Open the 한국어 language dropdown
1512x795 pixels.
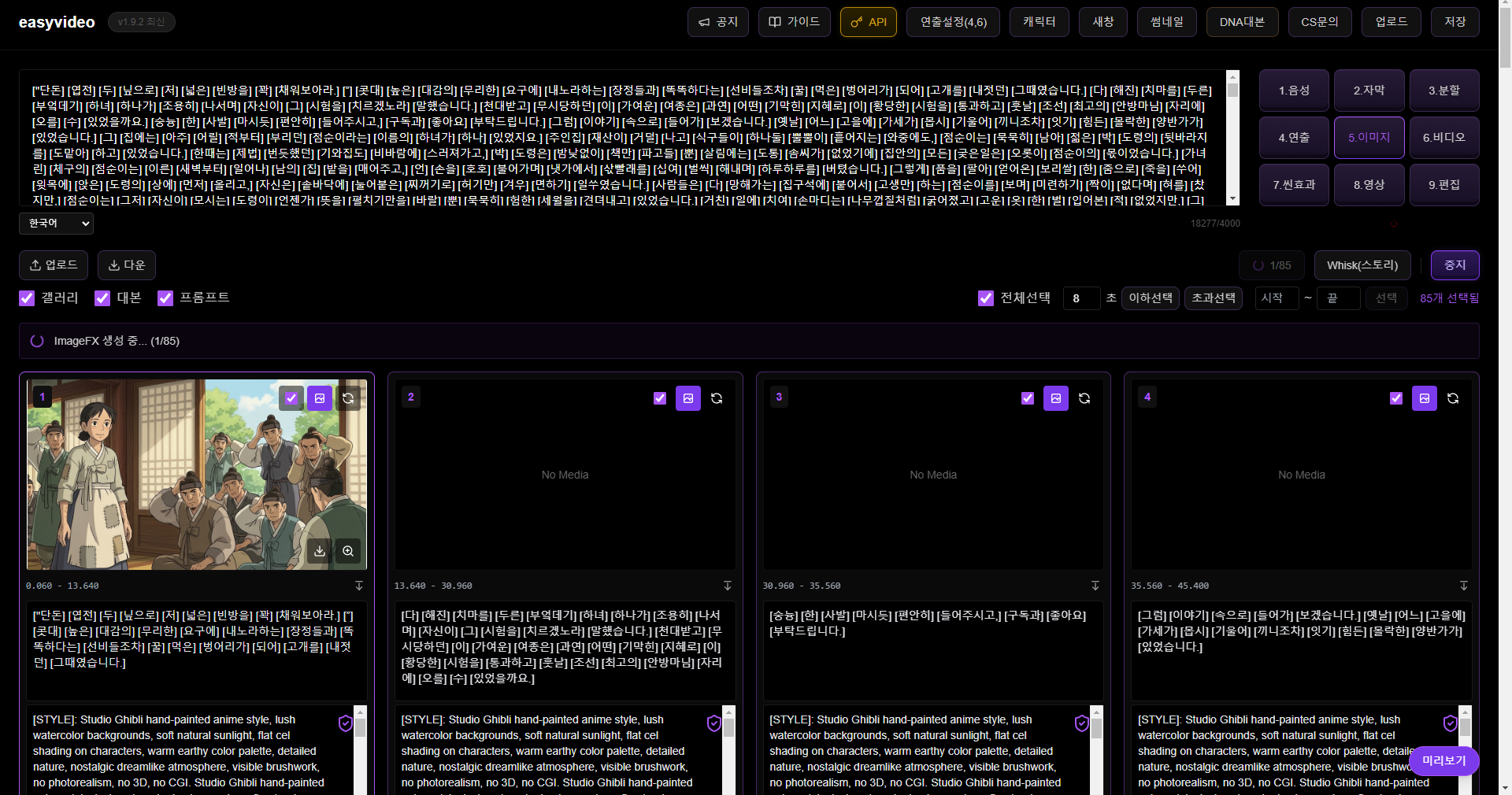click(x=56, y=224)
